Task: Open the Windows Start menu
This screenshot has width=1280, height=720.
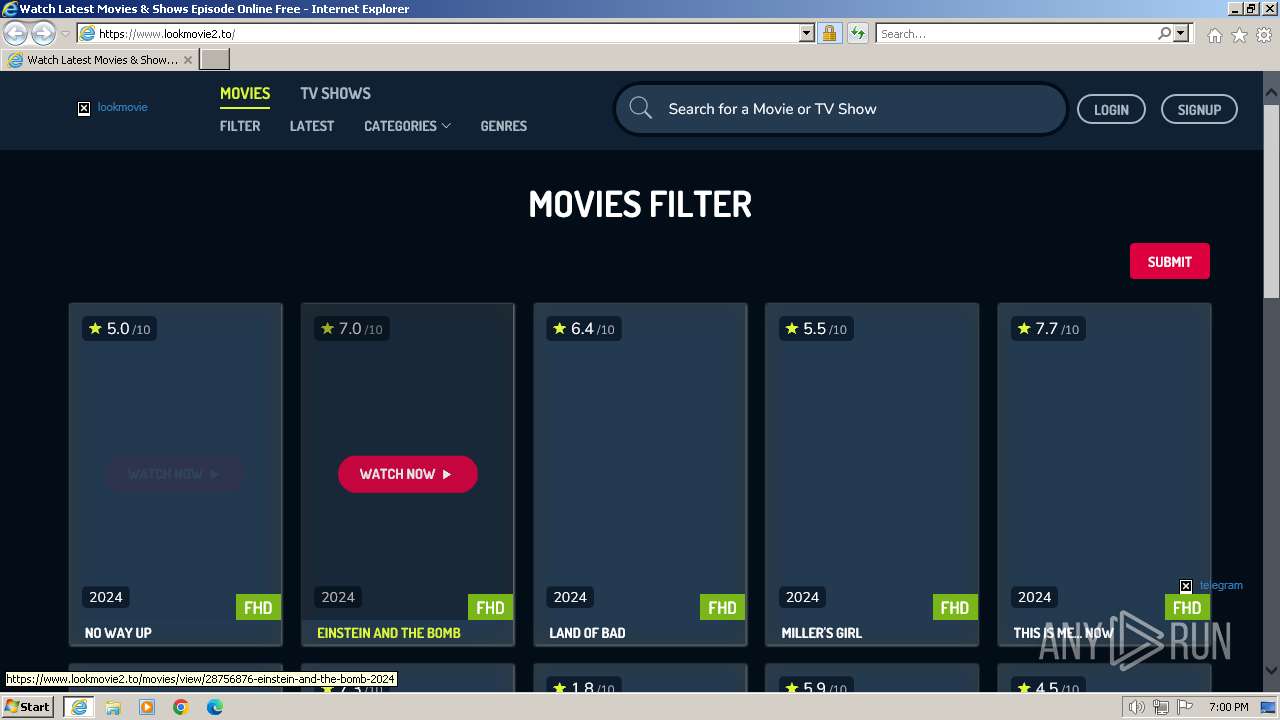Action: point(27,707)
